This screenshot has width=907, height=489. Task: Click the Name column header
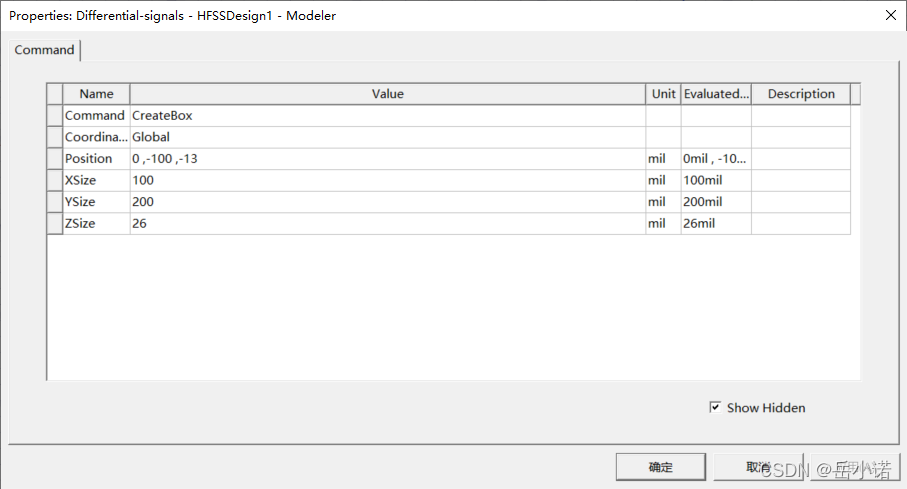(x=96, y=94)
